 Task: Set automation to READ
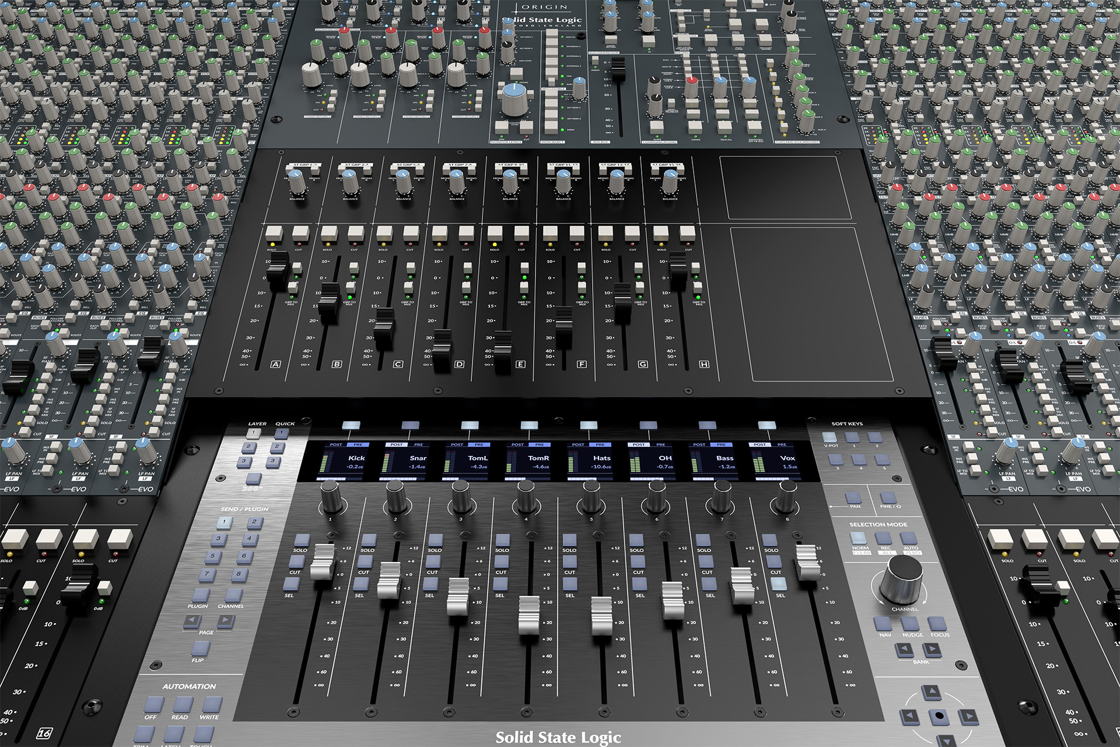click(182, 704)
